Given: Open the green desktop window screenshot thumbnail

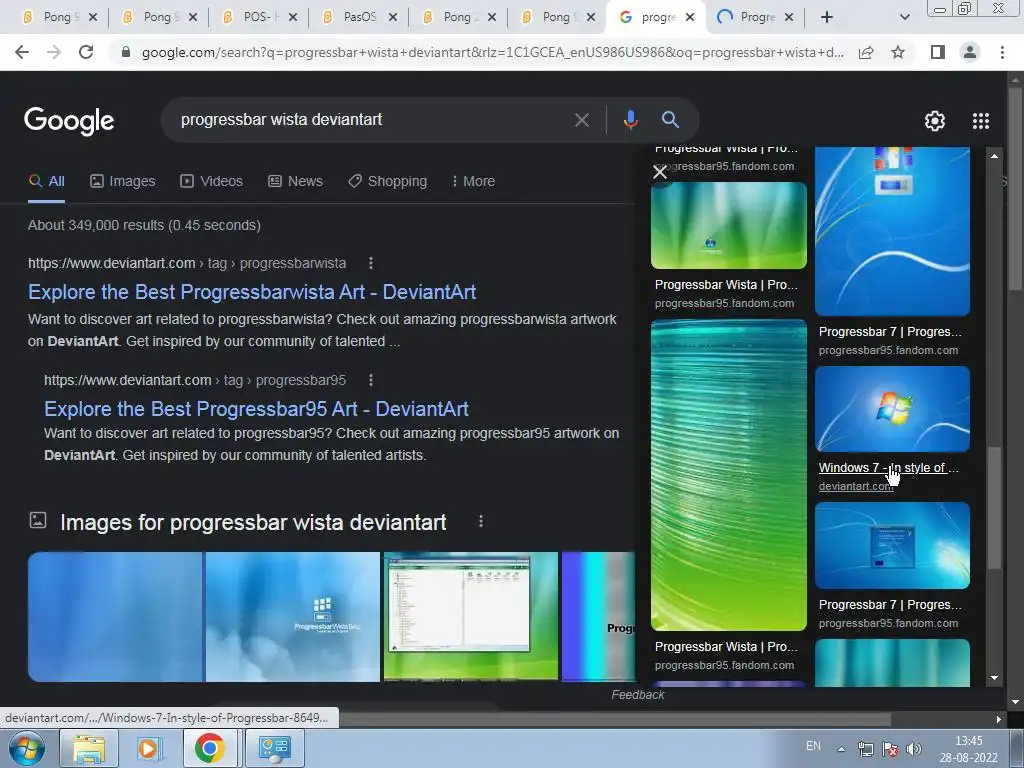Looking at the screenshot, I should point(471,617).
